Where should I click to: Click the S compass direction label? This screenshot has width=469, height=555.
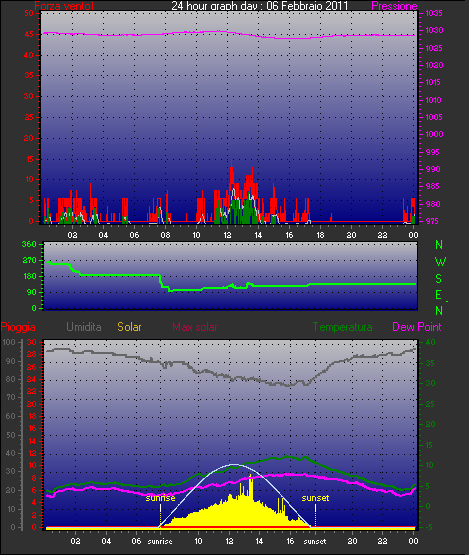coord(439,279)
